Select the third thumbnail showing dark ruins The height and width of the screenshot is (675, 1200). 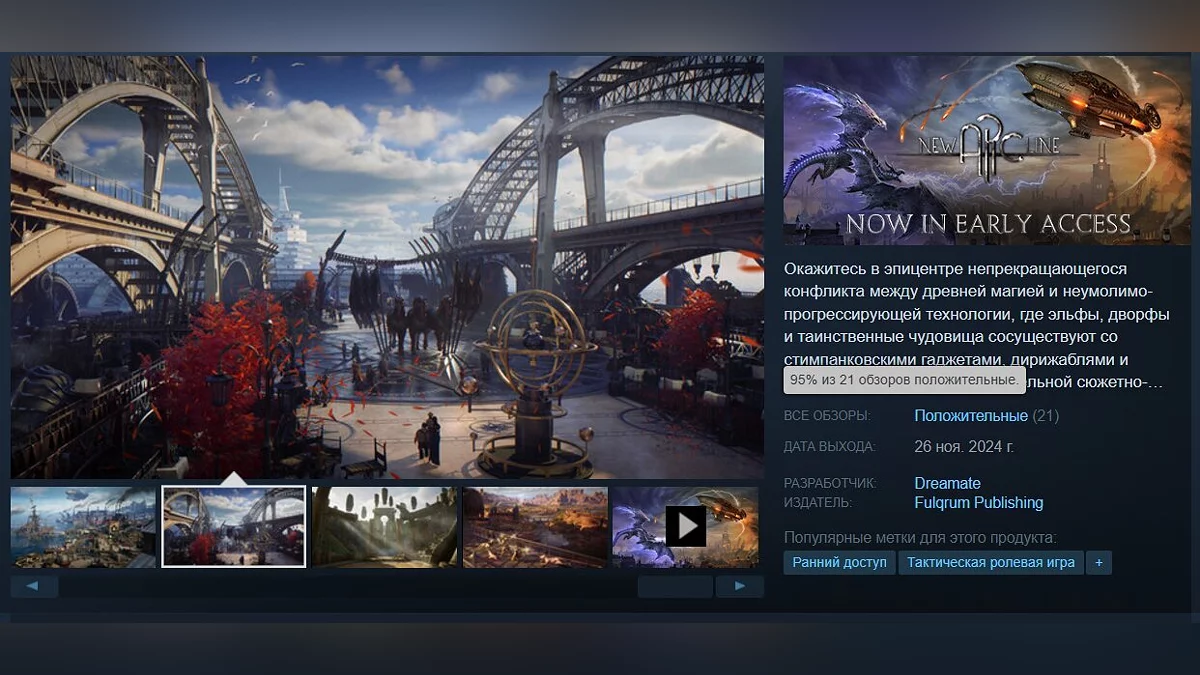[x=384, y=527]
